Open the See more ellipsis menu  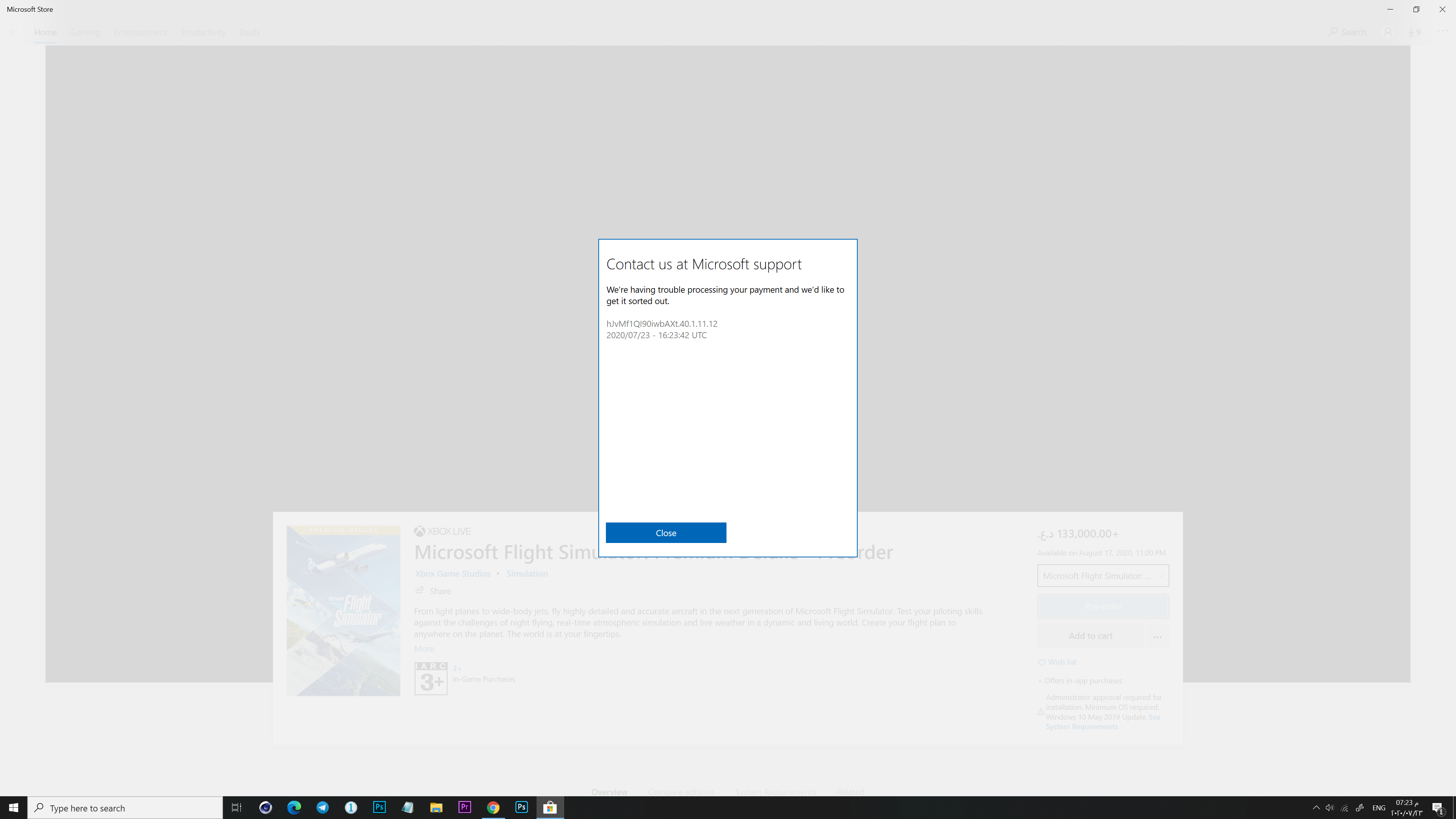(x=1442, y=31)
